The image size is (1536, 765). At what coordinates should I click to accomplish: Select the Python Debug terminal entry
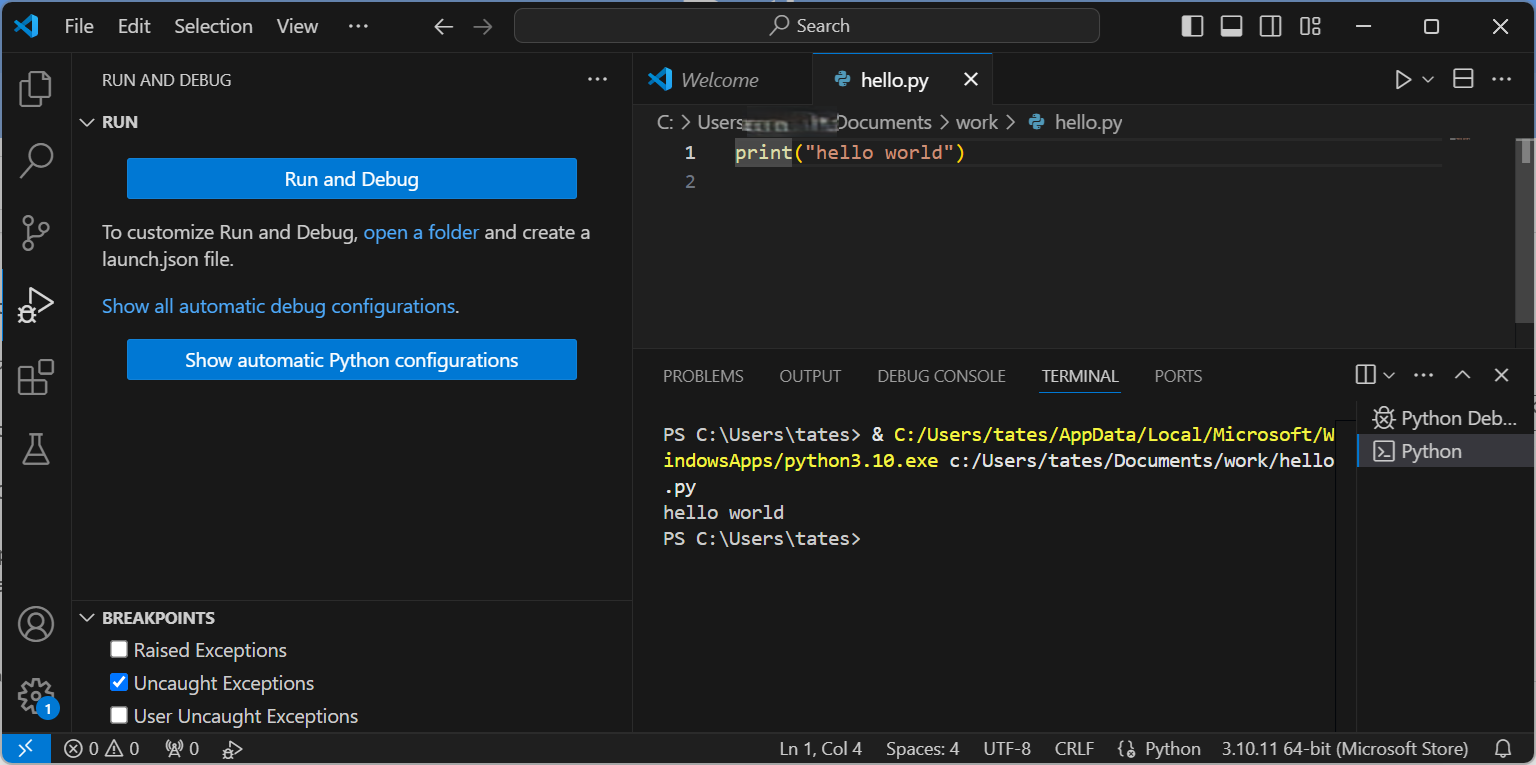pyautogui.click(x=1445, y=418)
